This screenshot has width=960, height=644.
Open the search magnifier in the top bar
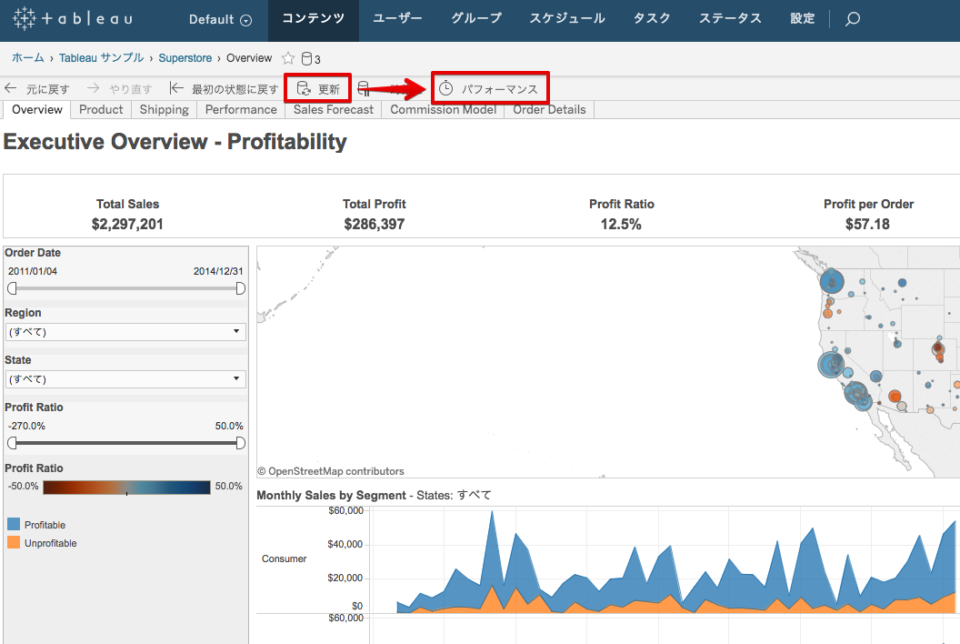(x=850, y=18)
